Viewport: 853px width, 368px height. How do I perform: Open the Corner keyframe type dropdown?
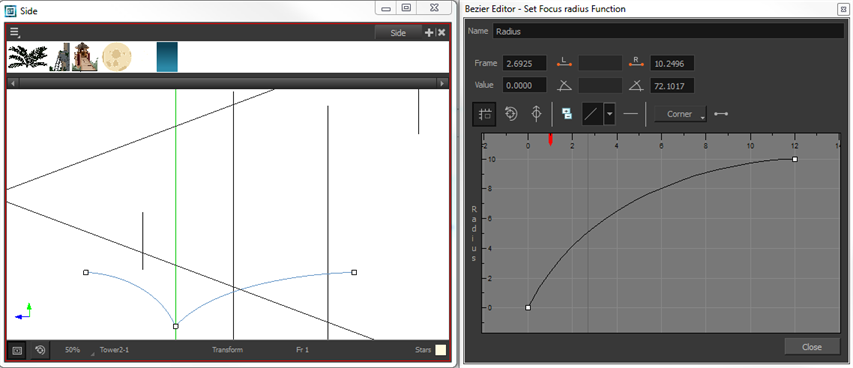[680, 114]
